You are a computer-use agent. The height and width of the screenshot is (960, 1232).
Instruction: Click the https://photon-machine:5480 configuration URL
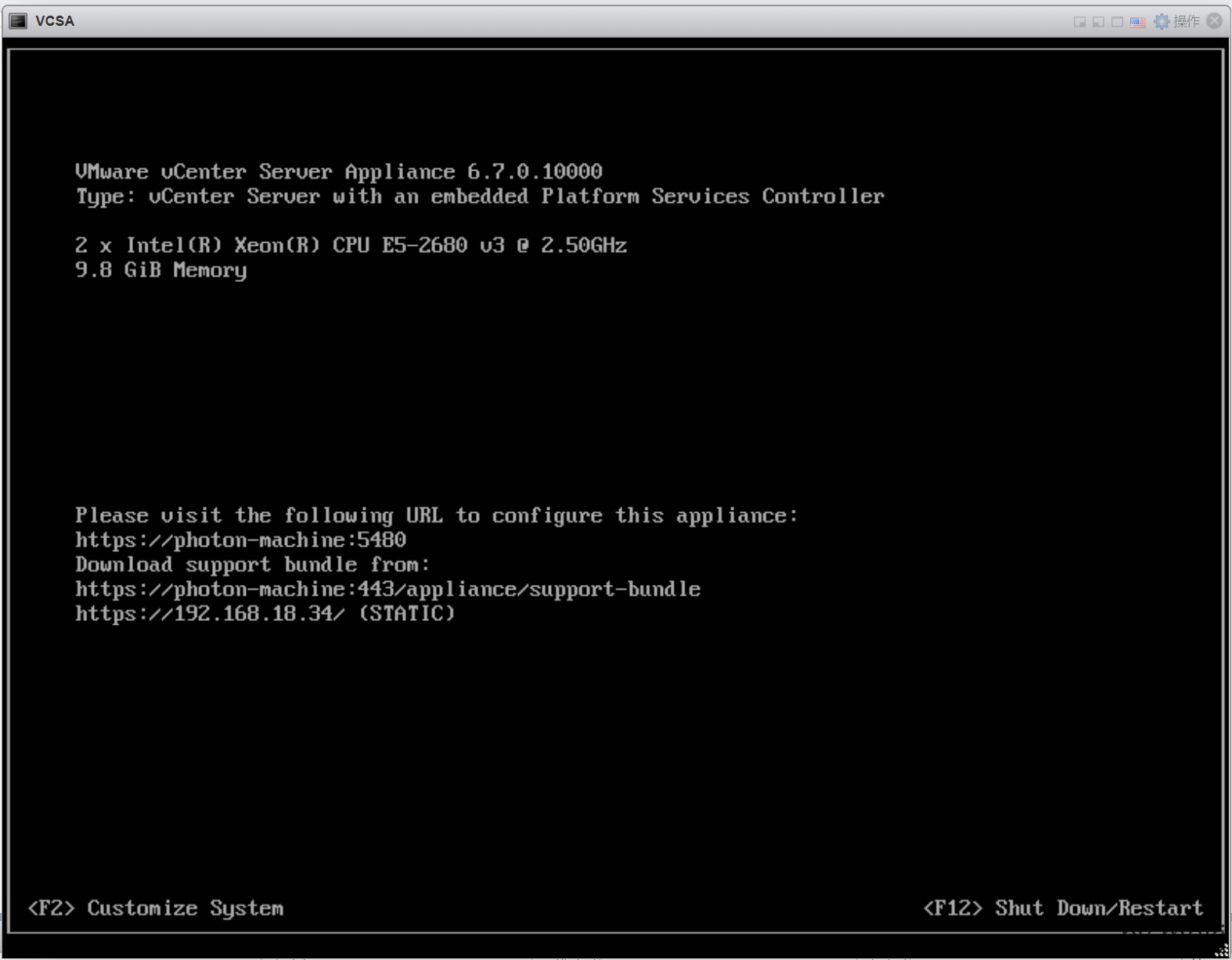pos(240,540)
